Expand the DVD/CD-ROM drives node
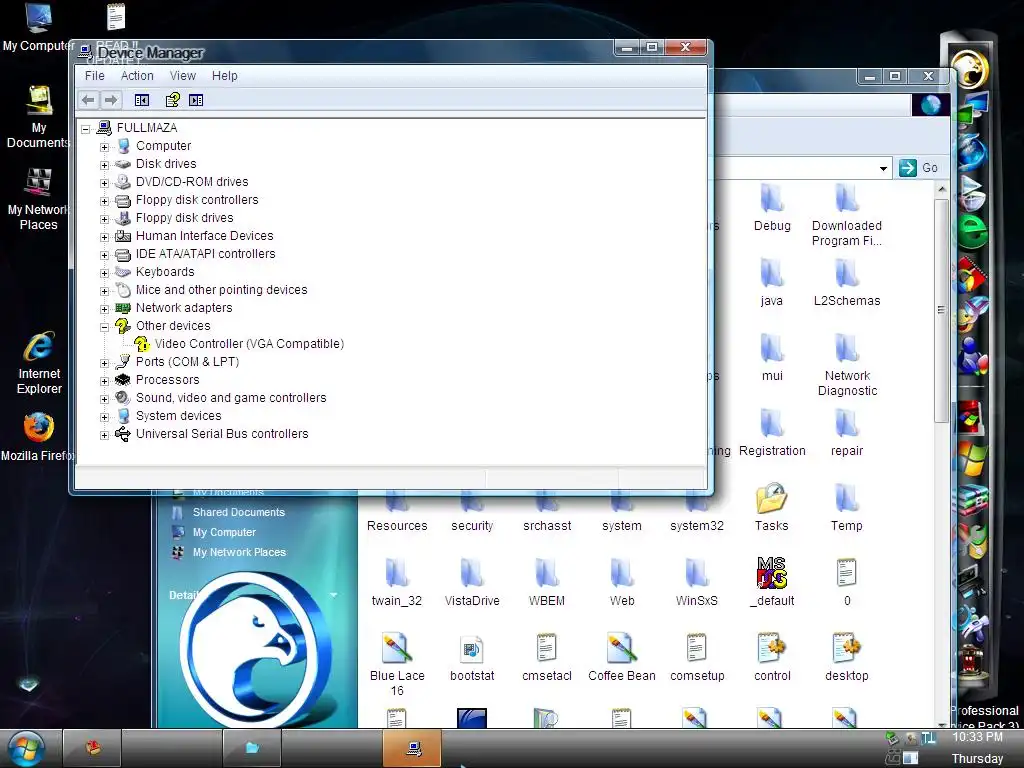The image size is (1024, 768). 104,183
